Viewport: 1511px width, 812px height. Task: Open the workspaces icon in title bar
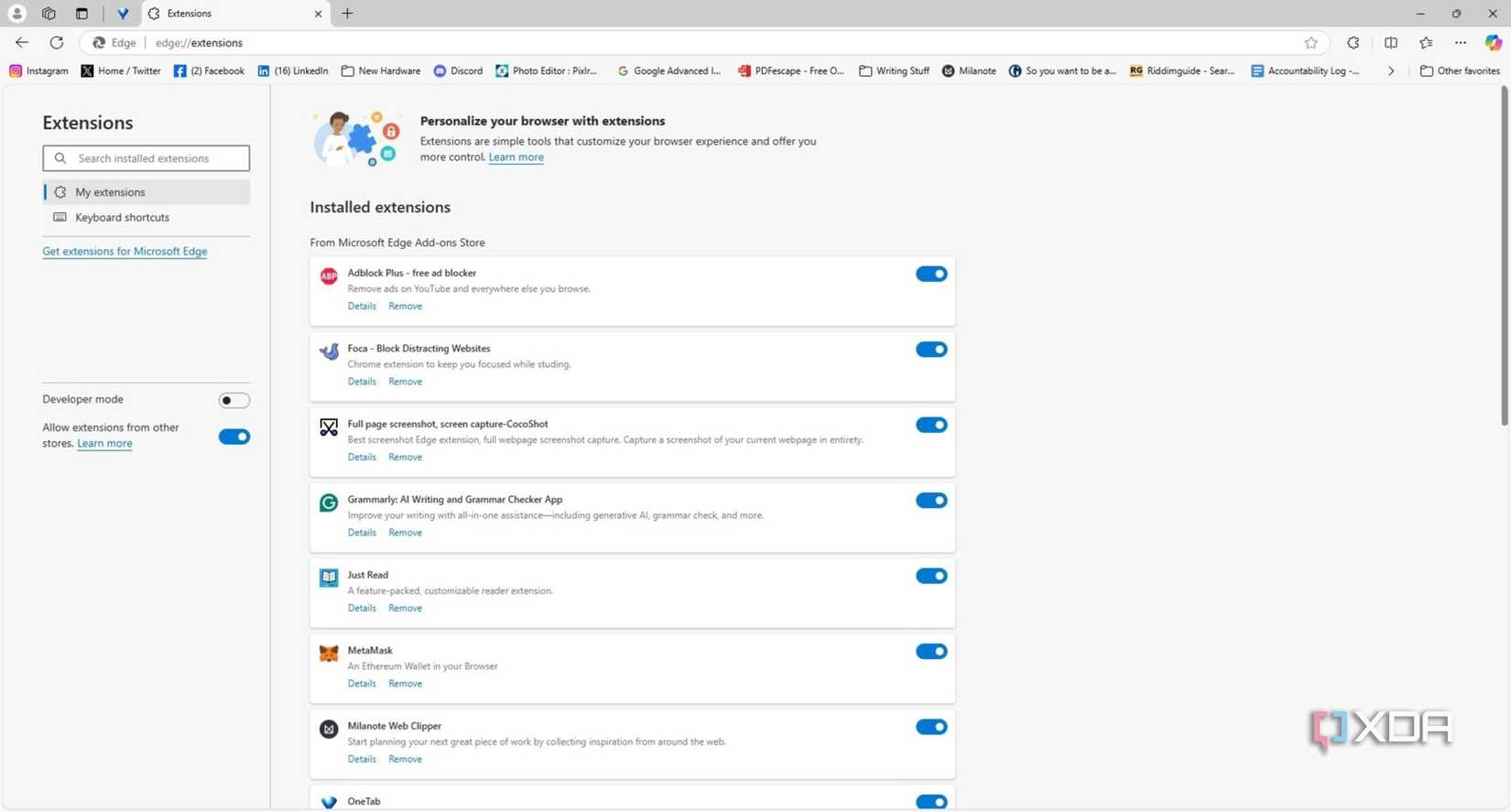coord(49,14)
